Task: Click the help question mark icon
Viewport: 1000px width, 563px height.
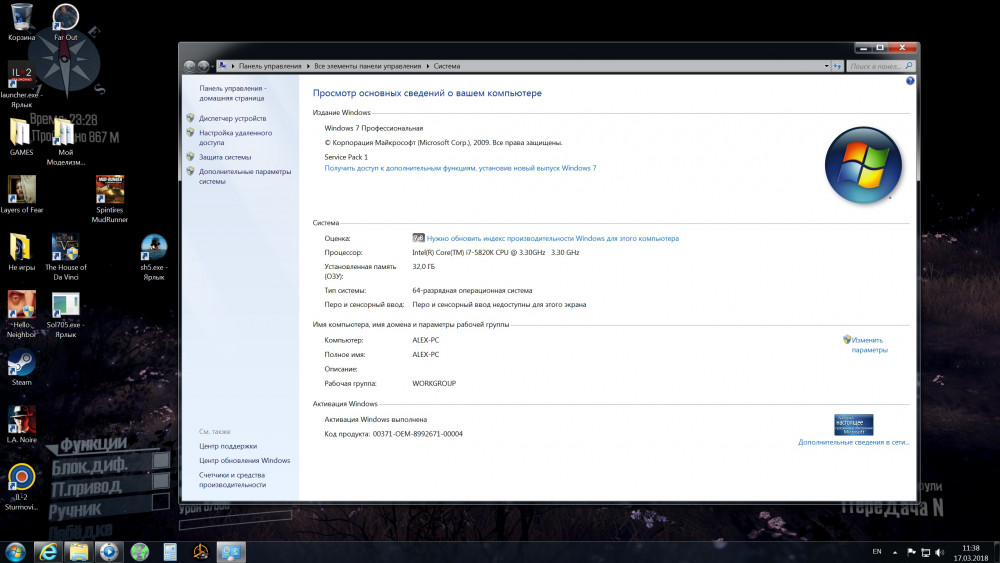Action: (x=910, y=80)
